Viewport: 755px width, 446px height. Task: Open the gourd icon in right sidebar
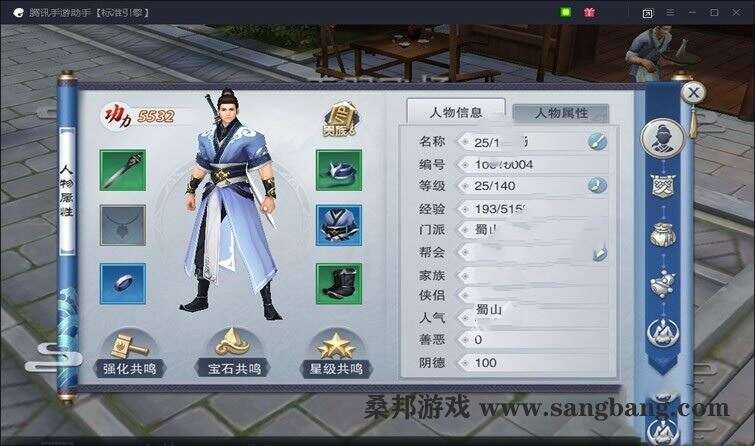(x=663, y=282)
